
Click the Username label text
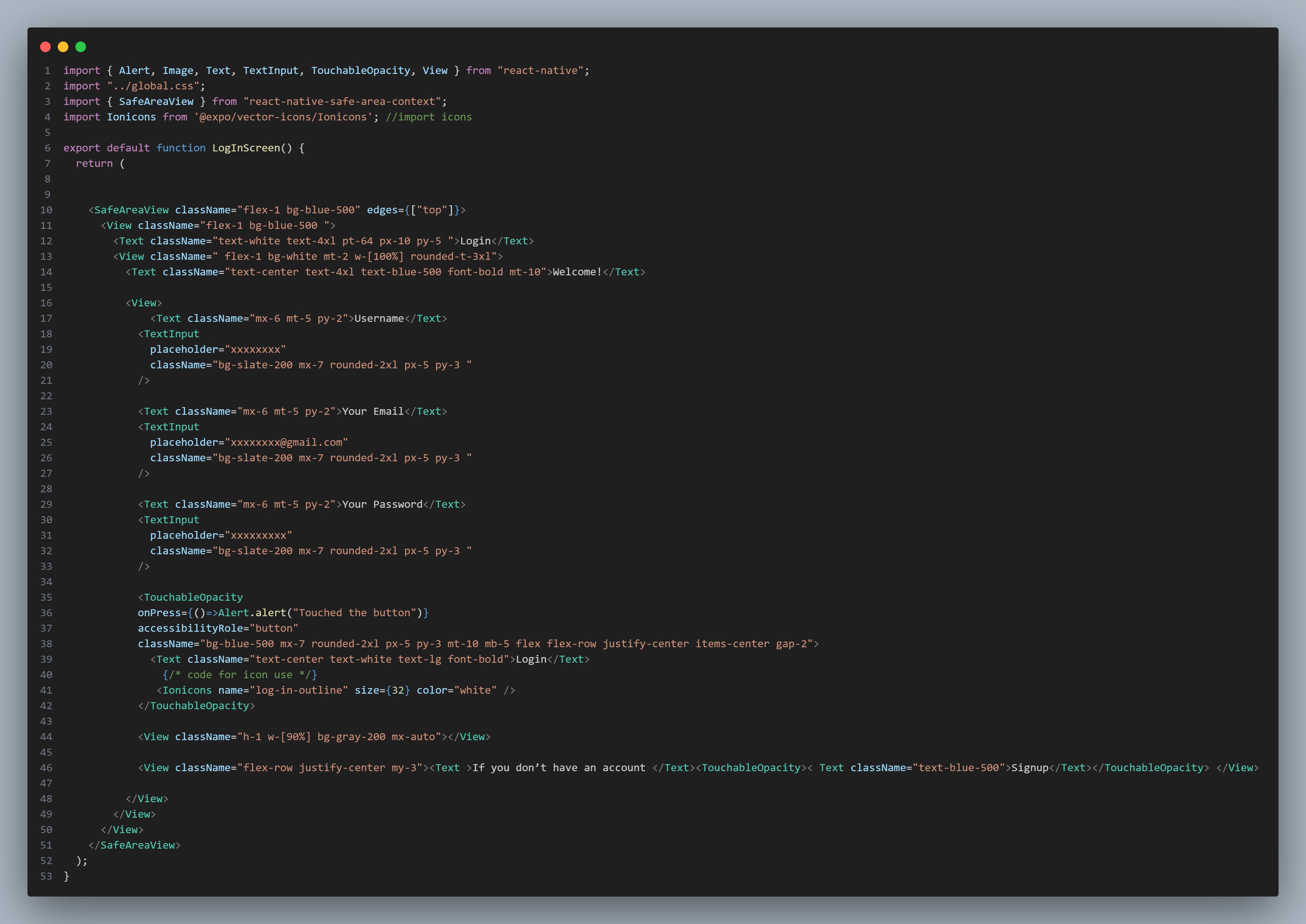coord(379,319)
